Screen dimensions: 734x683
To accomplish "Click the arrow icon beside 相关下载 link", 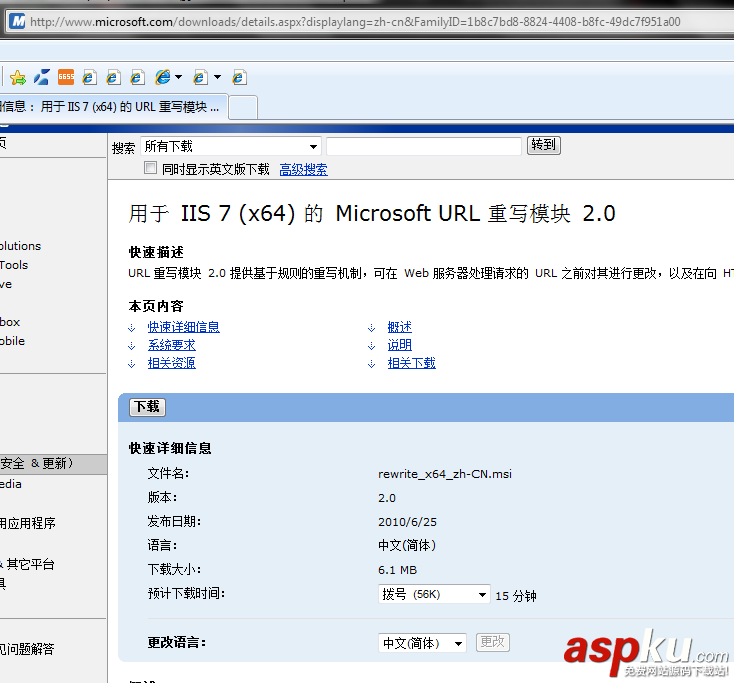I will [x=372, y=364].
